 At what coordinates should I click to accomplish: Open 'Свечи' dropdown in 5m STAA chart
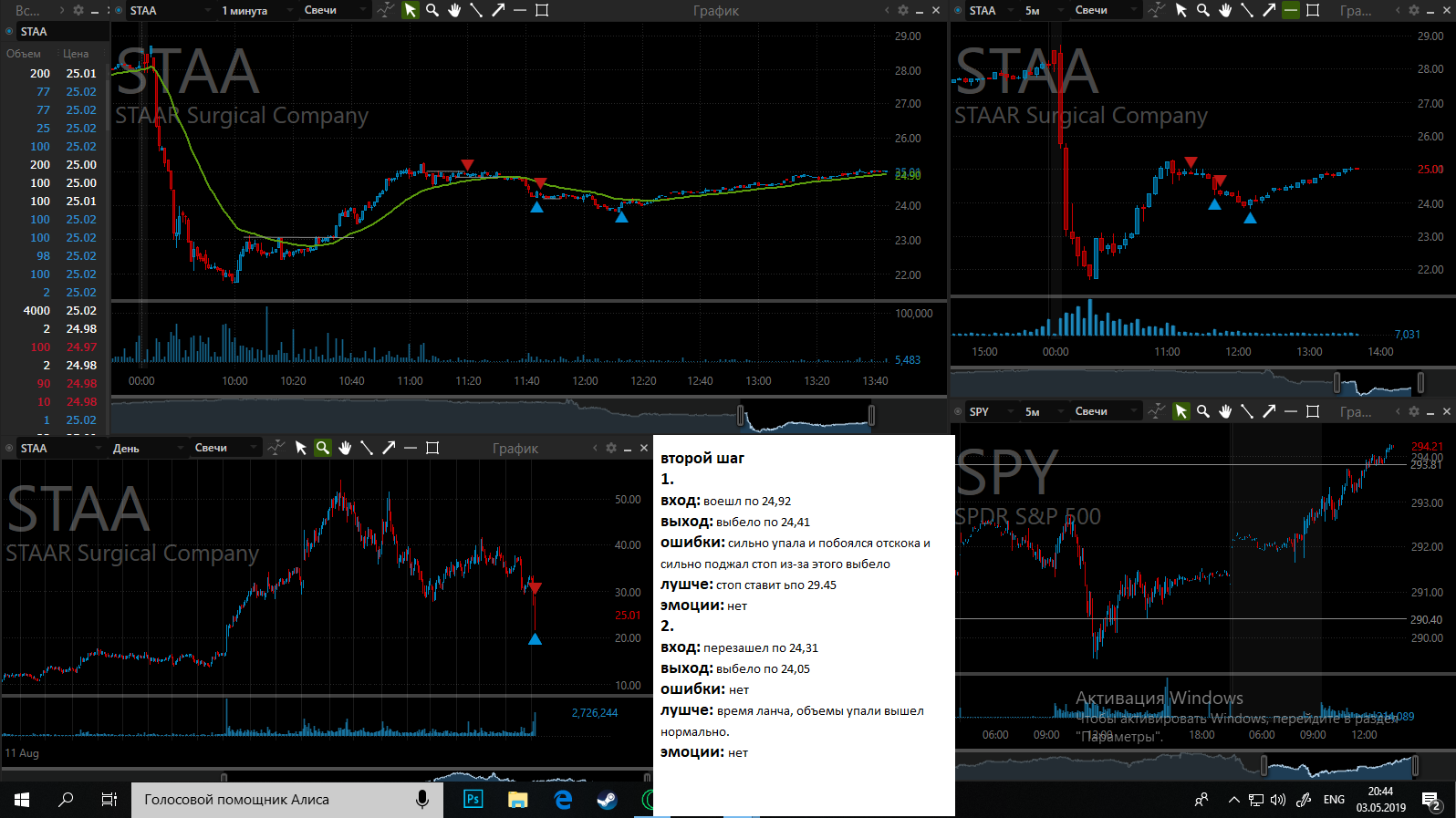click(x=1106, y=10)
